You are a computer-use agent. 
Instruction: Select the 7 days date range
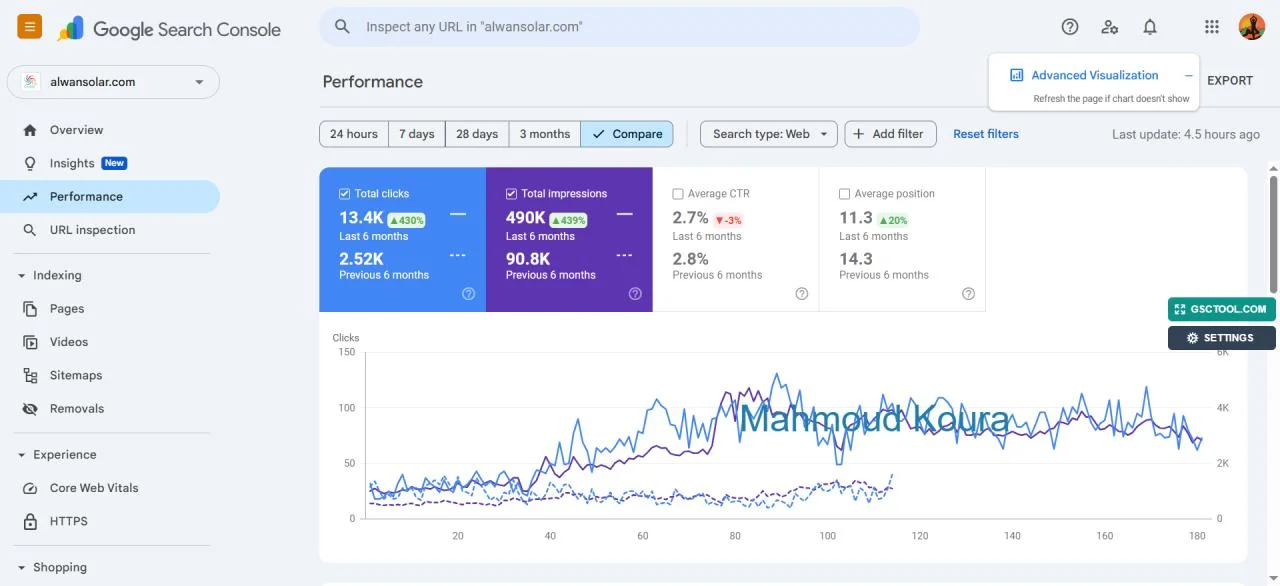[x=417, y=134]
